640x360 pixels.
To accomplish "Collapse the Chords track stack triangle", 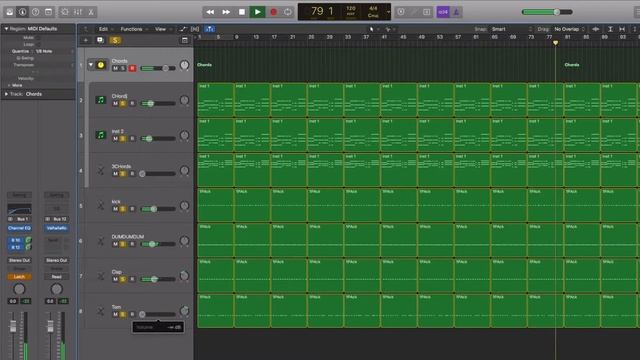I will (91, 64).
